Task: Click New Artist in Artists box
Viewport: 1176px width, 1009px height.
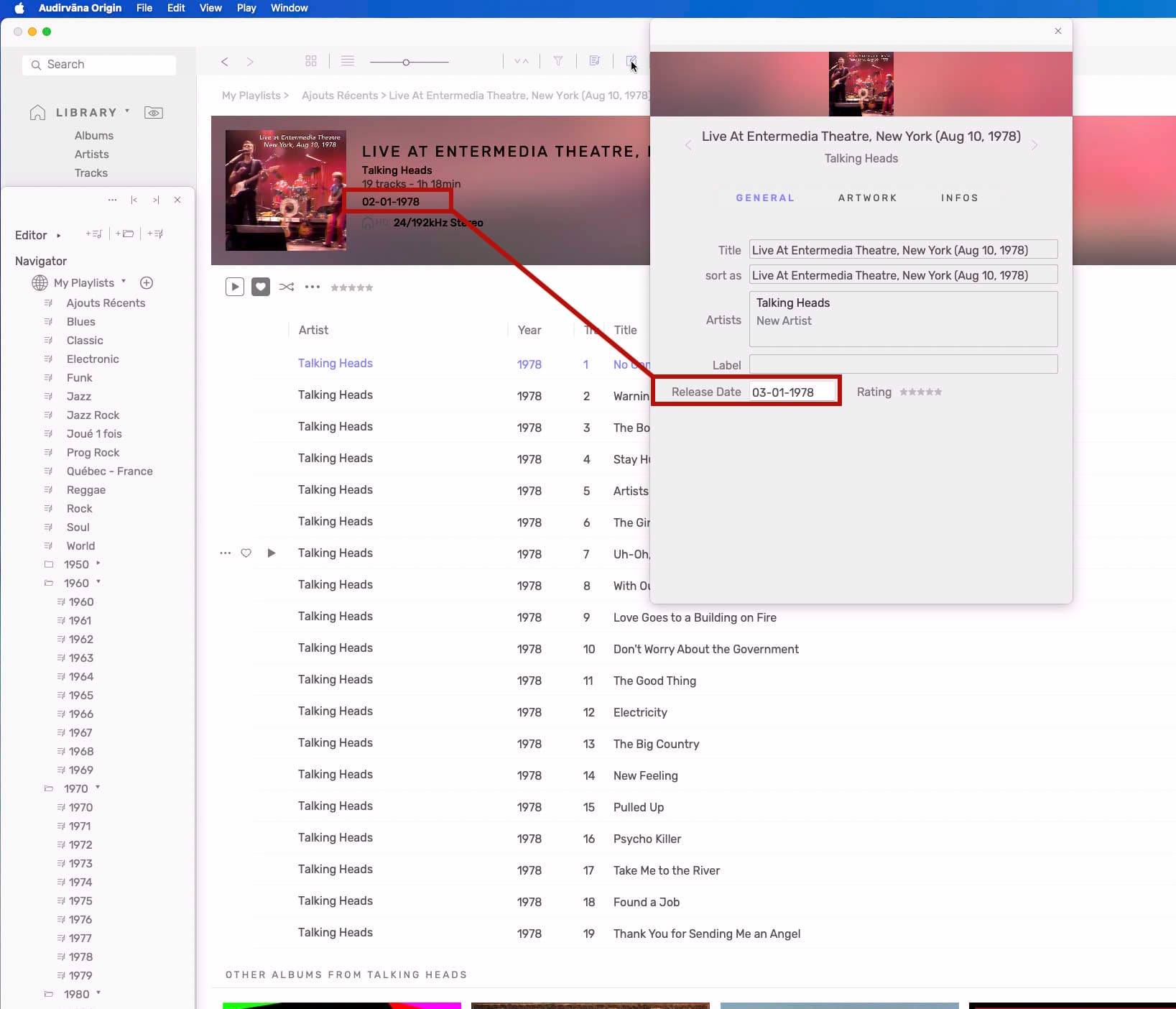Action: tap(784, 321)
